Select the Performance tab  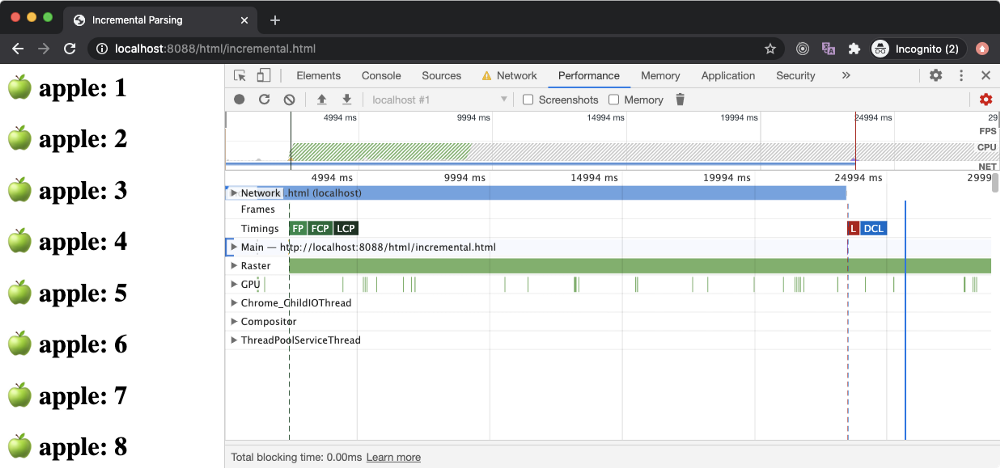[x=589, y=75]
